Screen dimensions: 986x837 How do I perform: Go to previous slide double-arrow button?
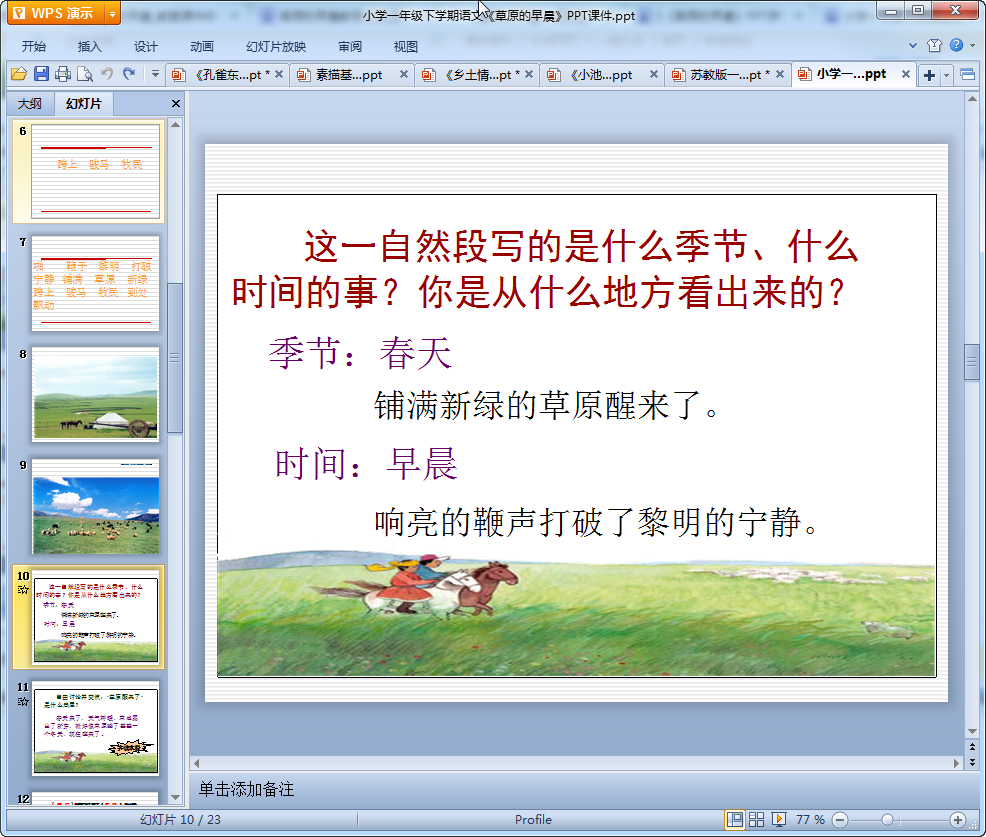point(972,747)
